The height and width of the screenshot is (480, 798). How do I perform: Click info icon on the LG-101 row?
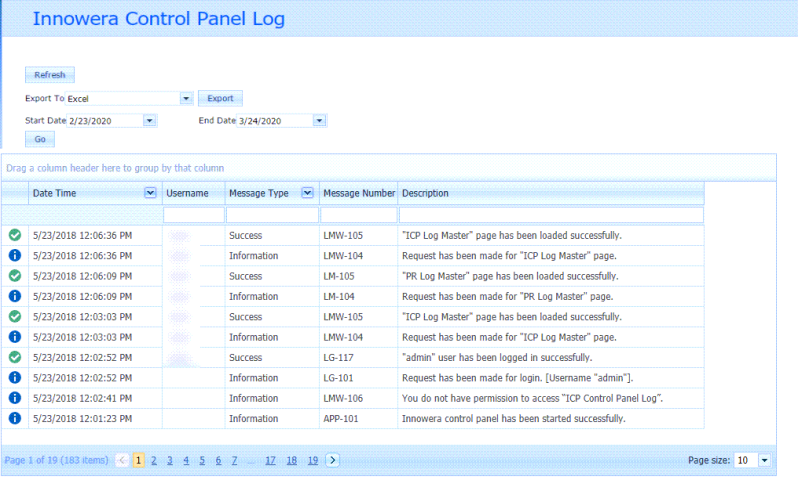click(15, 378)
